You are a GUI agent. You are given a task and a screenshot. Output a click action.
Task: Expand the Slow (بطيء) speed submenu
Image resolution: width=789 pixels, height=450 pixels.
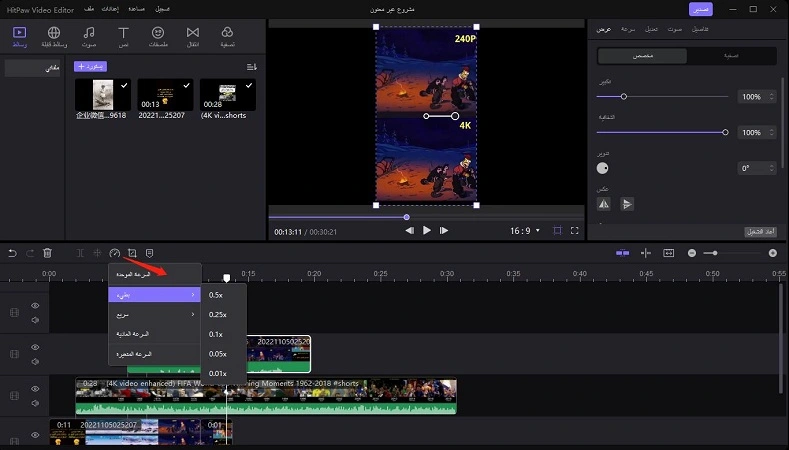(x=154, y=295)
